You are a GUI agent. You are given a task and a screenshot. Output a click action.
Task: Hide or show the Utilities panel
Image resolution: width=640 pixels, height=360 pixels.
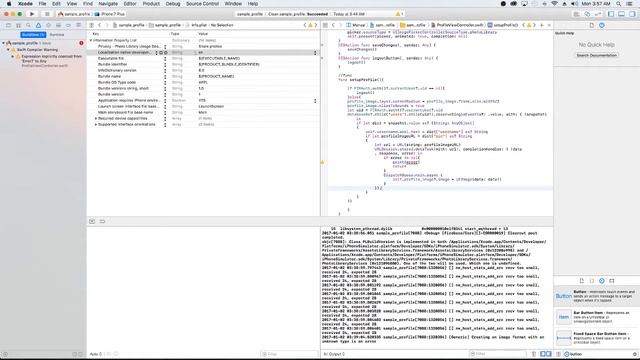632,14
